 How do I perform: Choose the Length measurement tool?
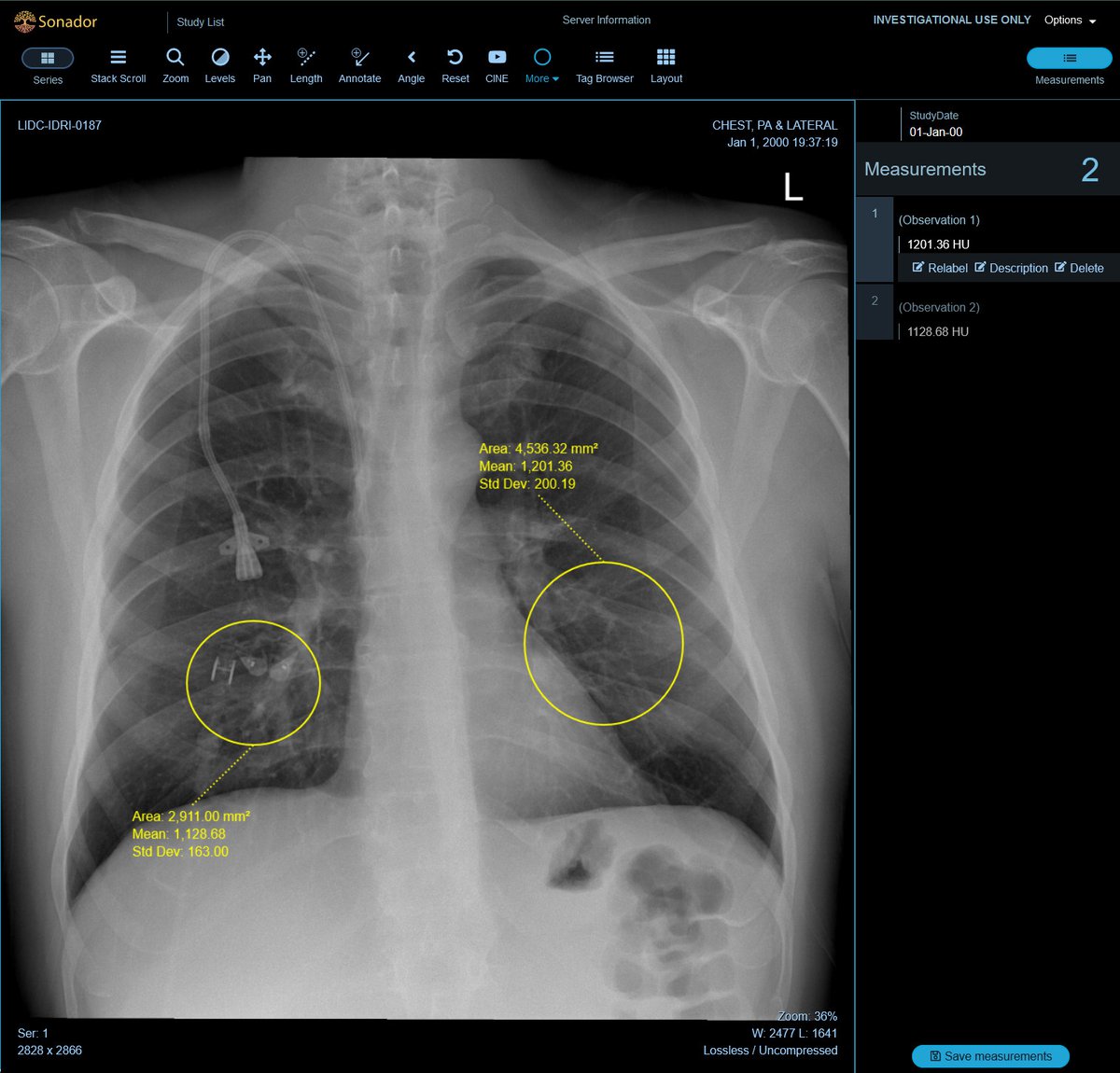coord(305,62)
